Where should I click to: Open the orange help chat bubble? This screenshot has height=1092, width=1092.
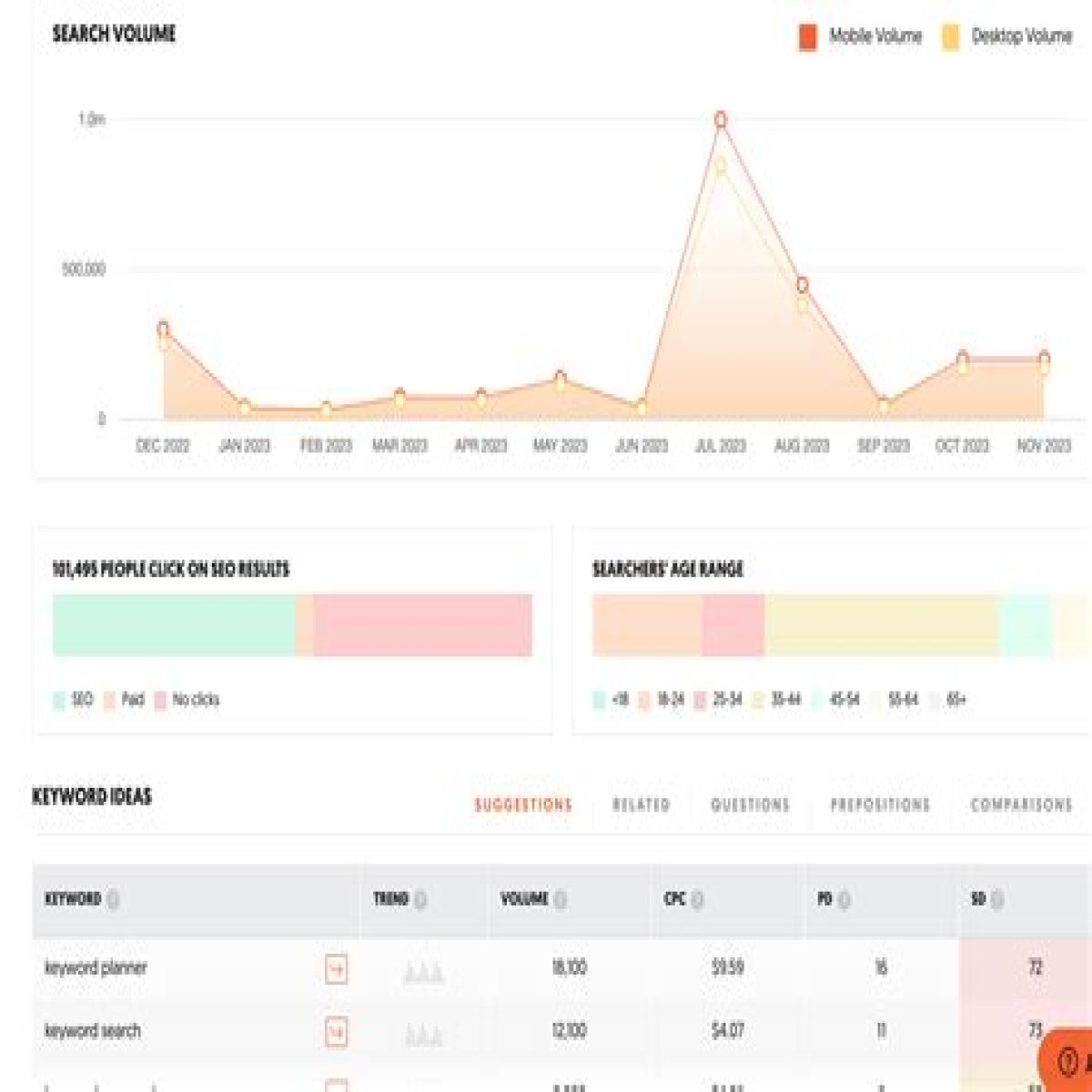coord(1067,1061)
